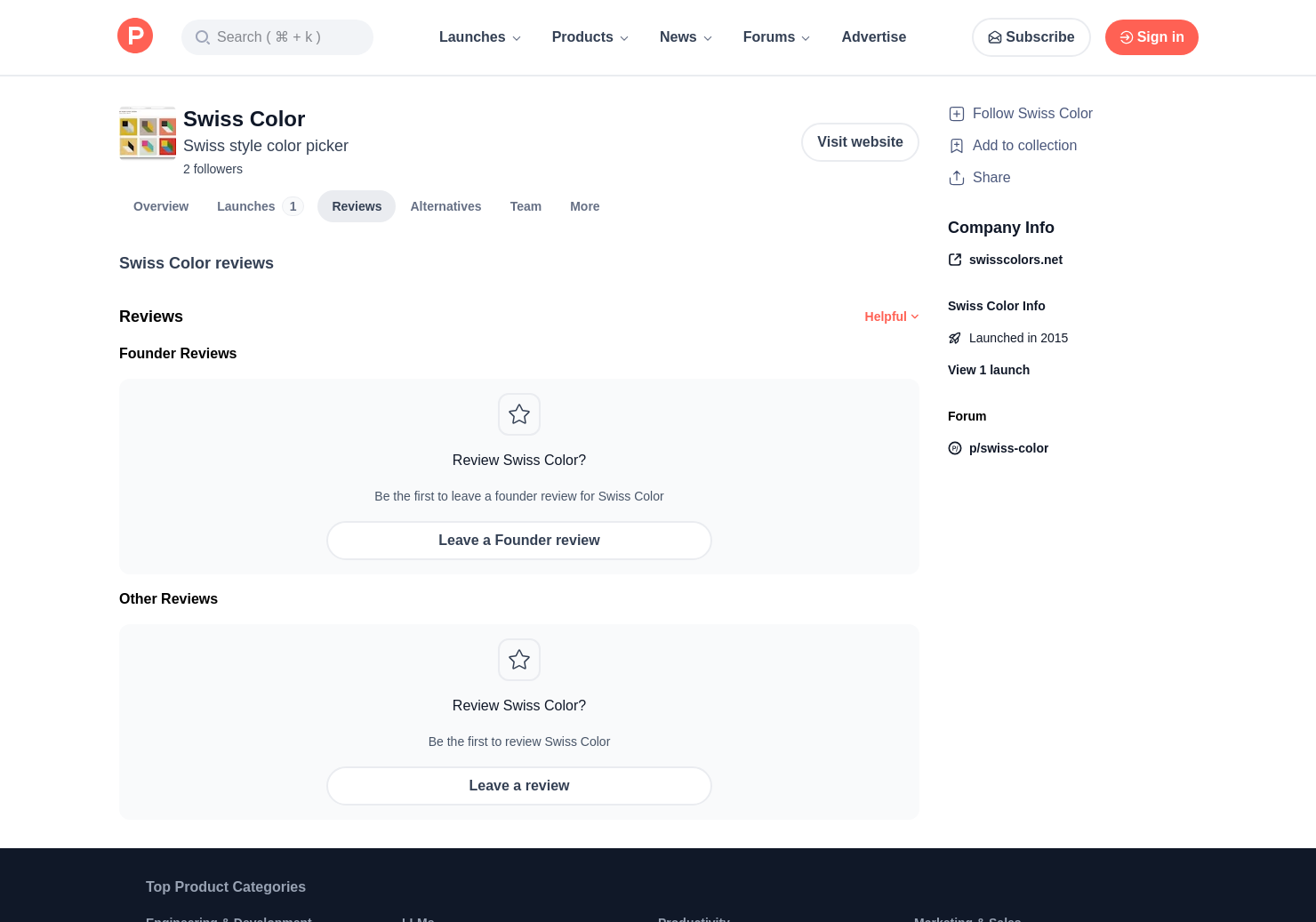The image size is (1316, 922).
Task: Click the Product Hunt logo
Action: pos(135,36)
